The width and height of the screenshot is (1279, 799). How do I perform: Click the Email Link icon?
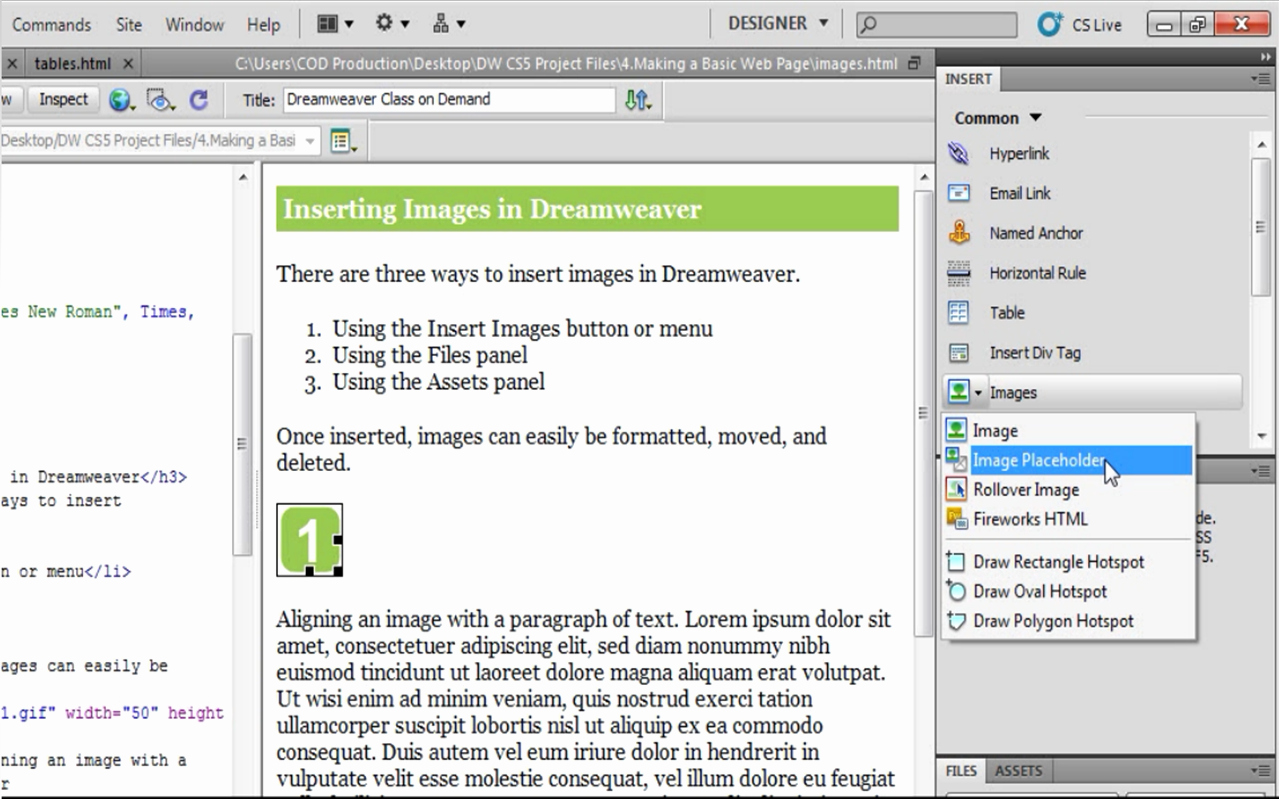(959, 193)
